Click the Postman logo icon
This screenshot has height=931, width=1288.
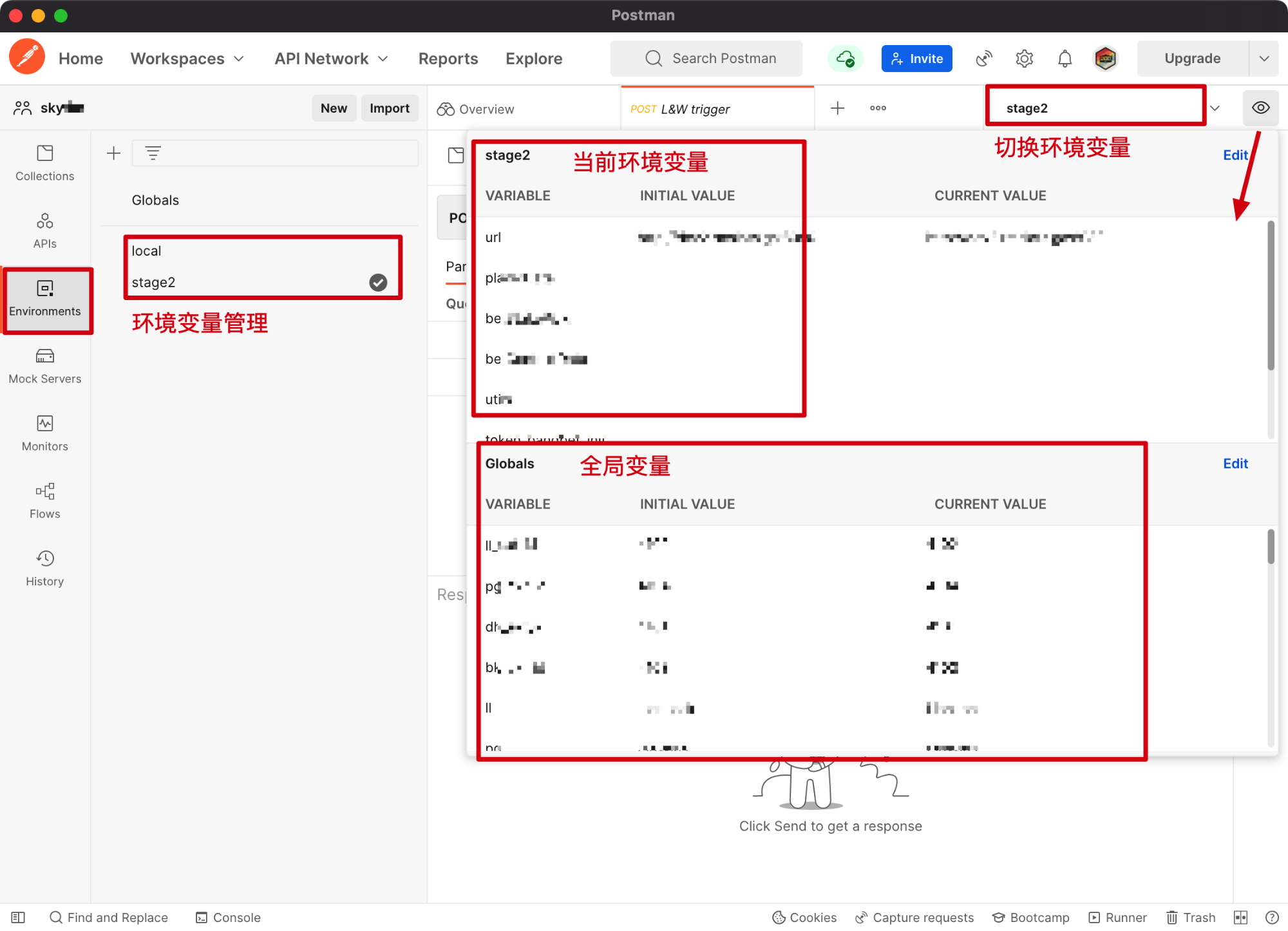27,57
